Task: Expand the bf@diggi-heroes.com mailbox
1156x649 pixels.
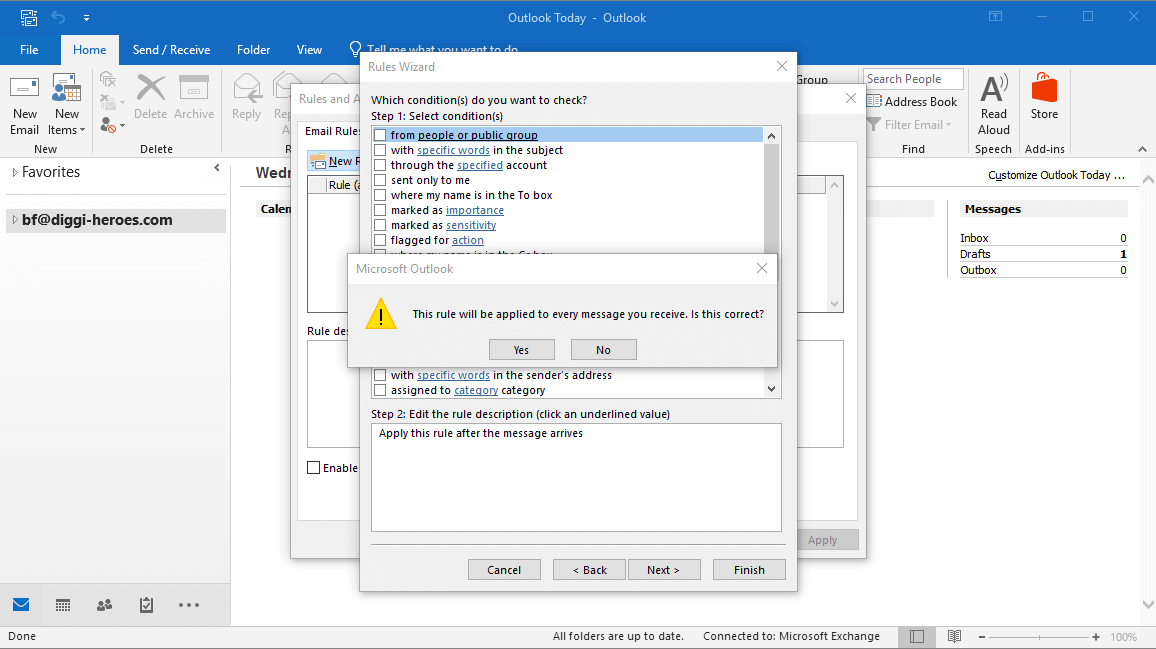Action: coord(14,218)
